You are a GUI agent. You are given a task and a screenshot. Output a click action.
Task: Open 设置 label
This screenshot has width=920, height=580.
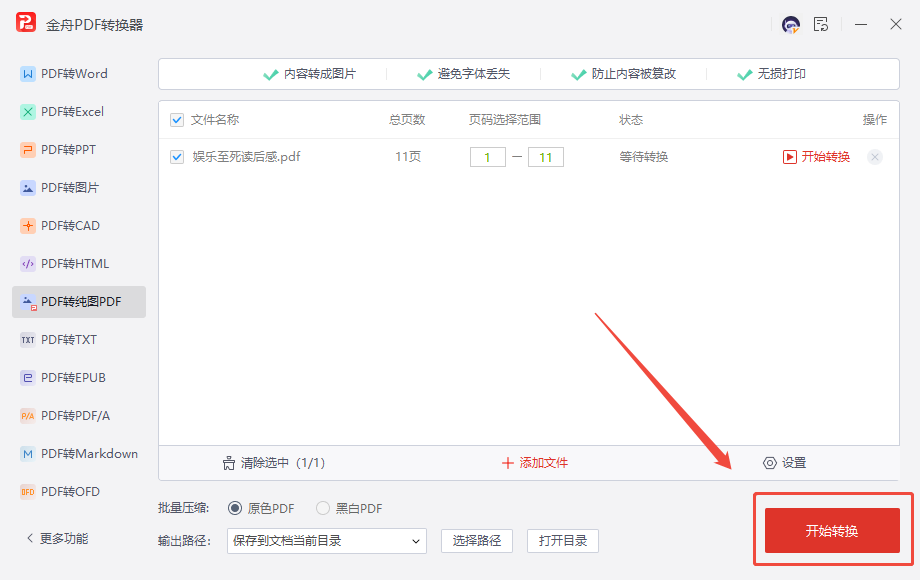tap(794, 463)
